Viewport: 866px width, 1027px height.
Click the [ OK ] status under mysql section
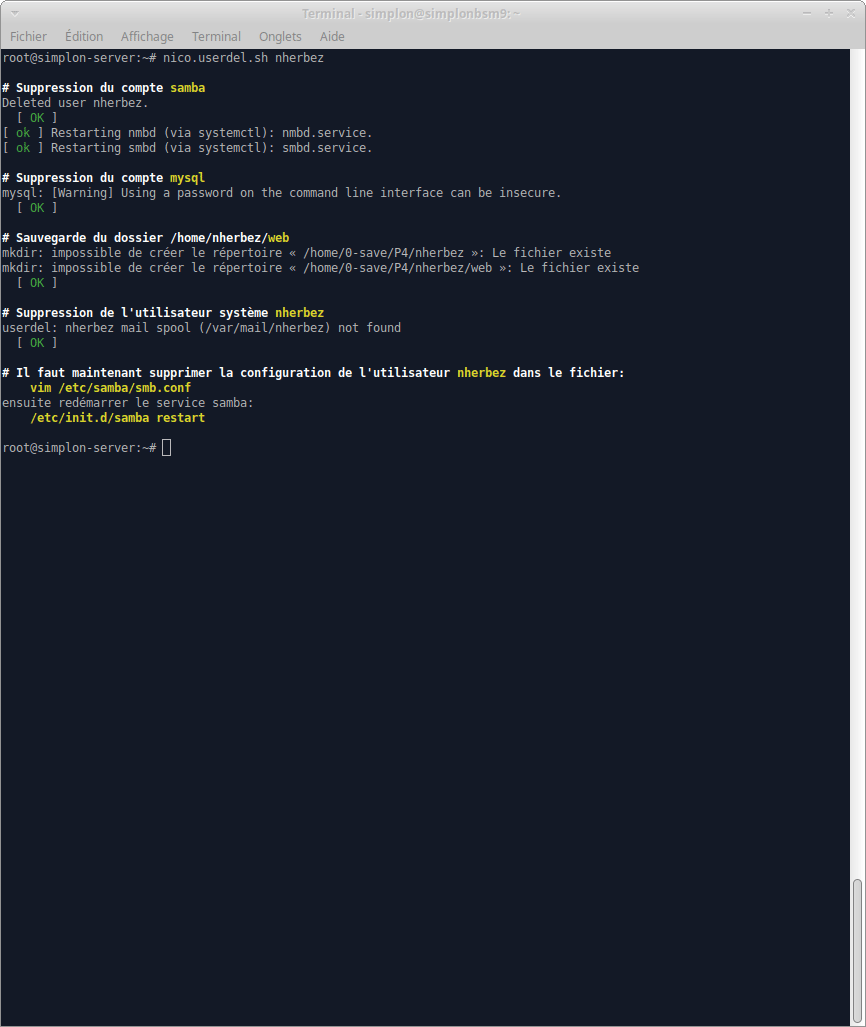coord(37,208)
